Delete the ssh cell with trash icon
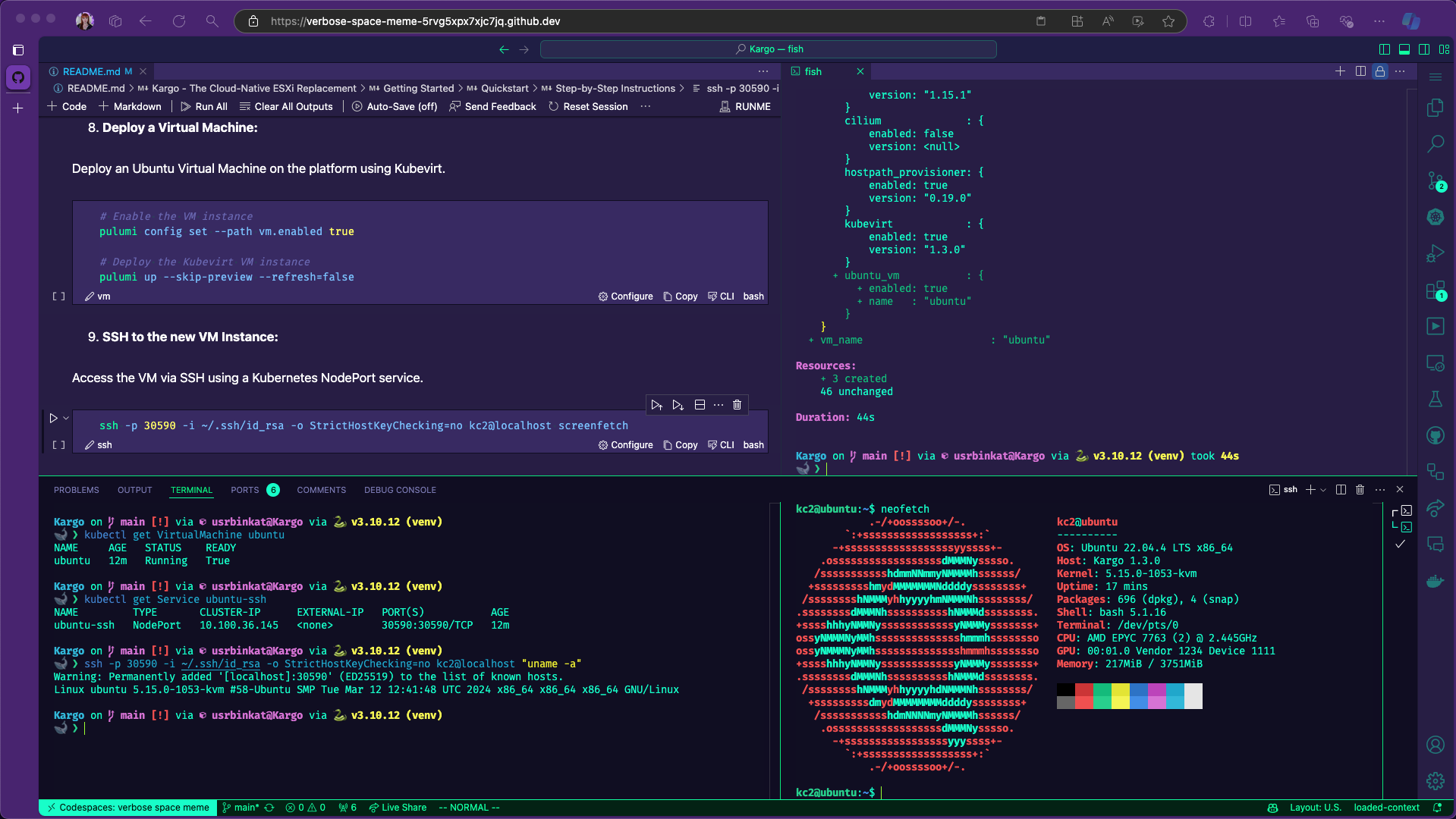Image resolution: width=1456 pixels, height=819 pixels. point(737,405)
